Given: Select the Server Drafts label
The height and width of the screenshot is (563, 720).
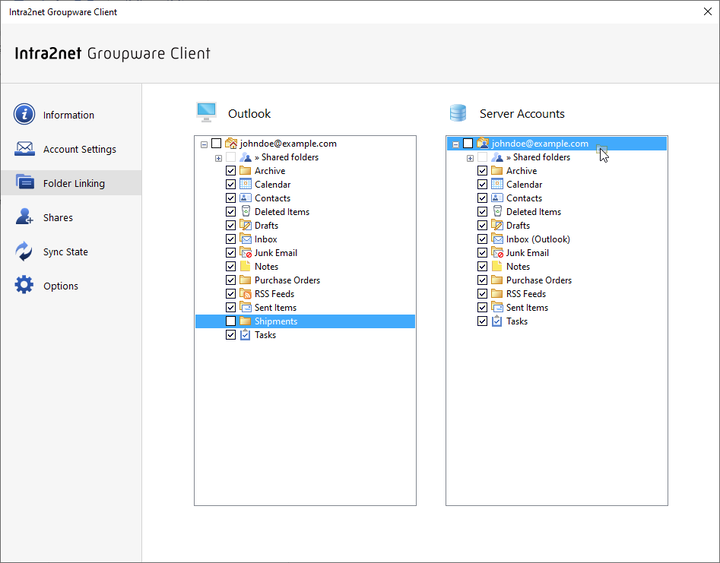Looking at the screenshot, I should 518,225.
